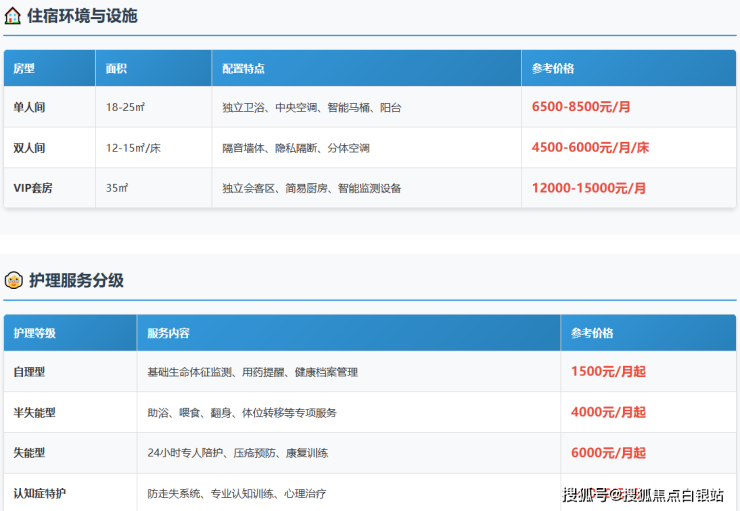Select the 单人间 row label
This screenshot has height=511, width=740.
tap(29, 107)
